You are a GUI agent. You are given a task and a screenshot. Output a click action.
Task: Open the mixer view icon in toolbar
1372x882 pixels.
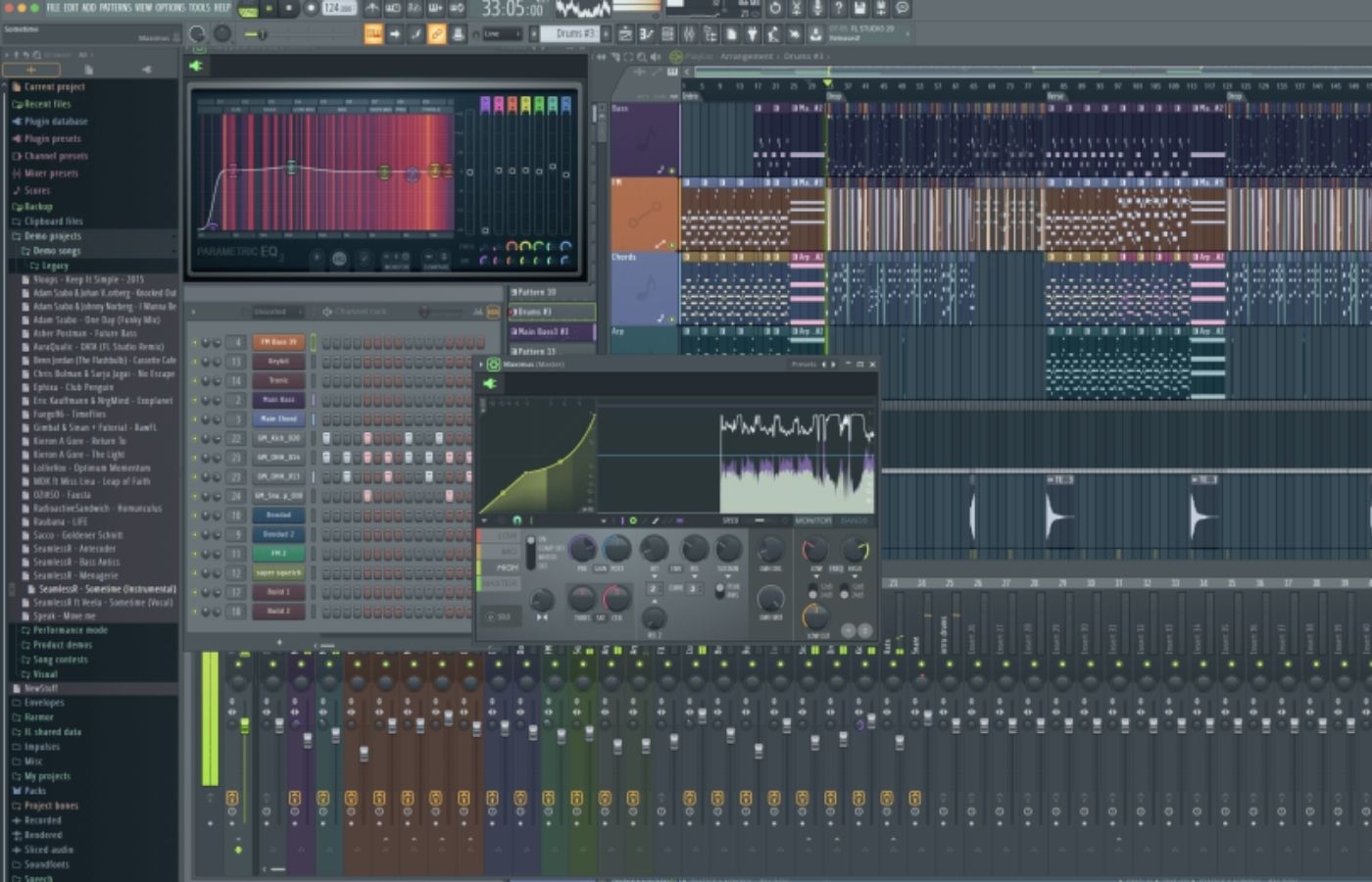tap(689, 34)
